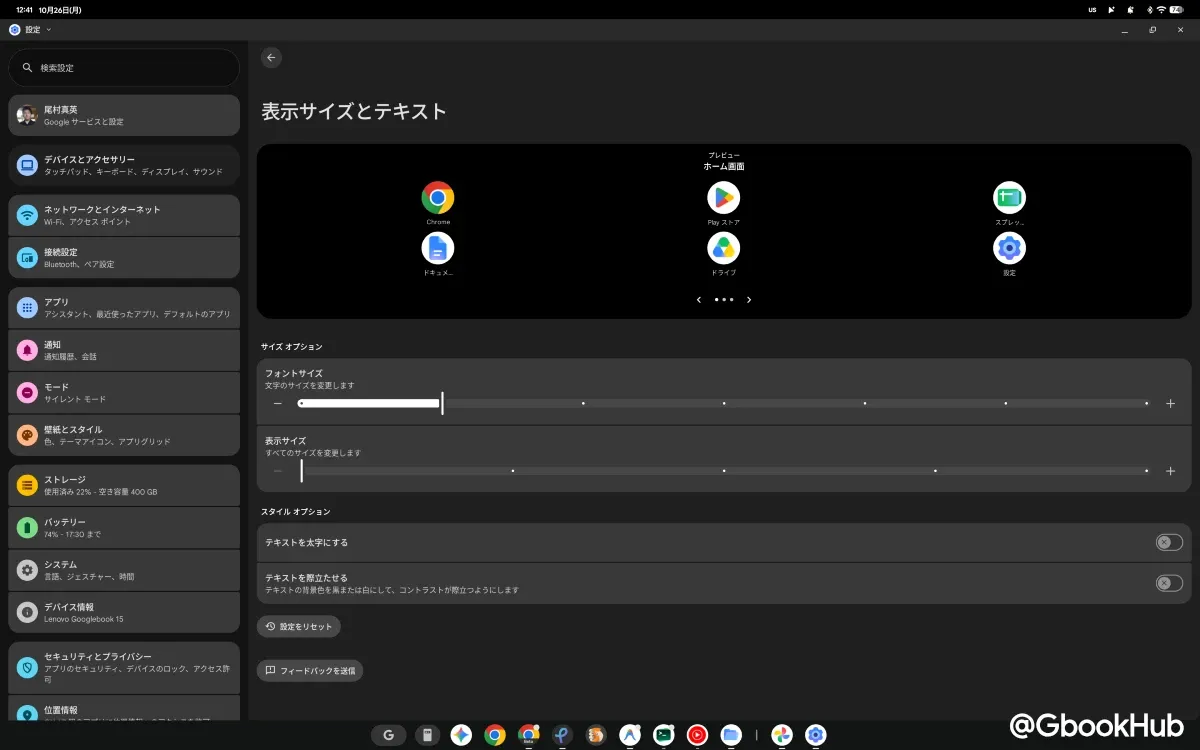Increase font size with the plus button
Image resolution: width=1200 pixels, height=750 pixels.
[x=1170, y=403]
